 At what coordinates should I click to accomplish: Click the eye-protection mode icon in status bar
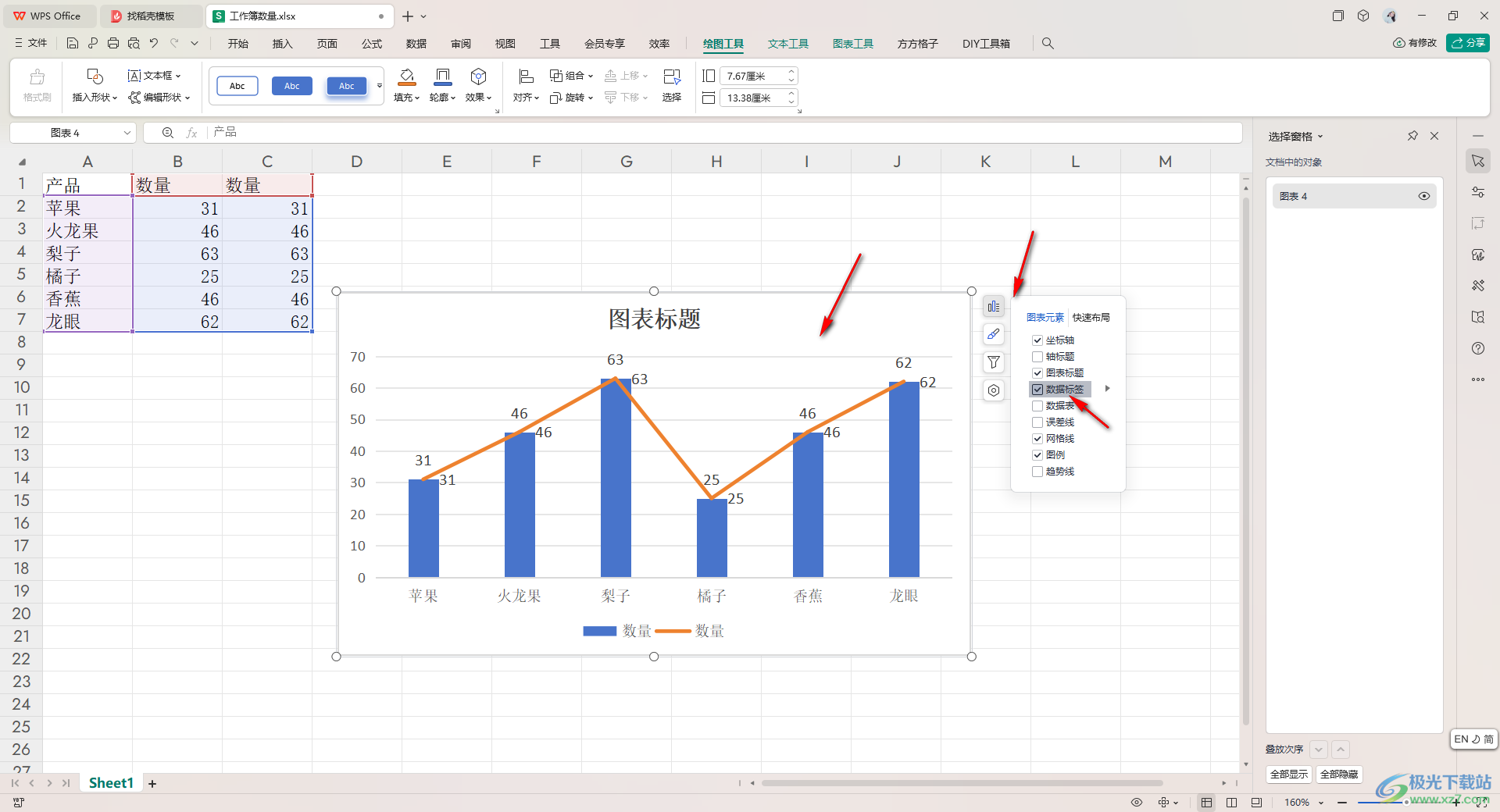coord(1137,802)
